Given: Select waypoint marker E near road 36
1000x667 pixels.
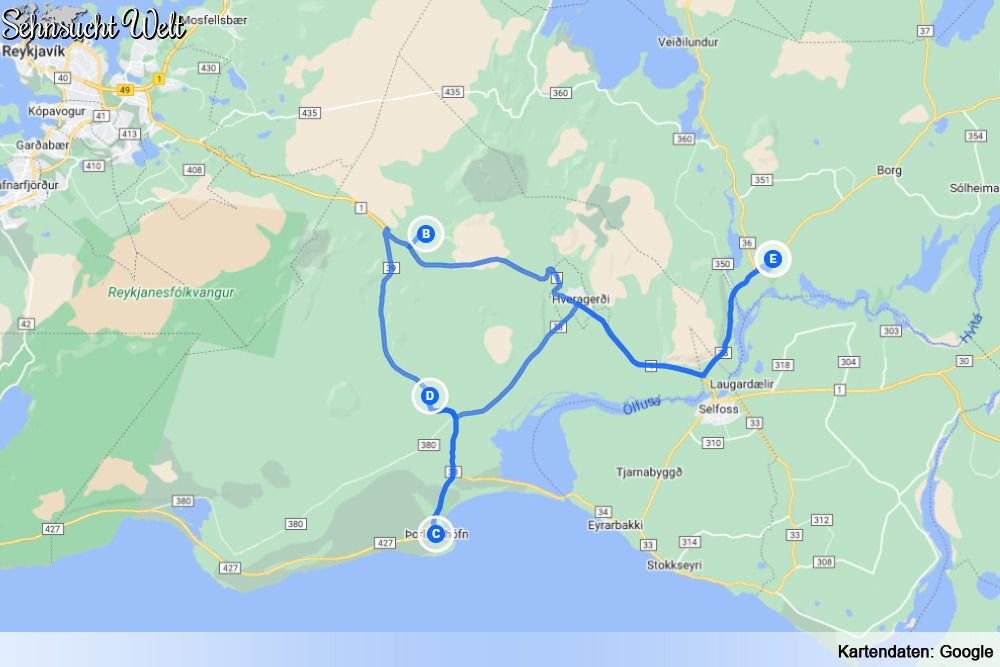Looking at the screenshot, I should click(x=772, y=259).
